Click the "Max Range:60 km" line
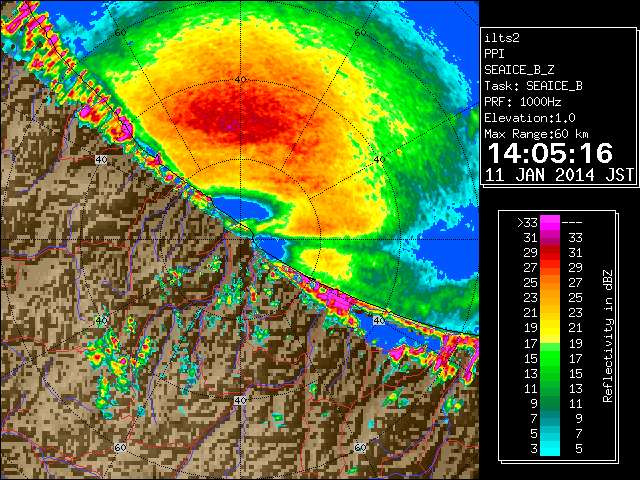 (536, 134)
